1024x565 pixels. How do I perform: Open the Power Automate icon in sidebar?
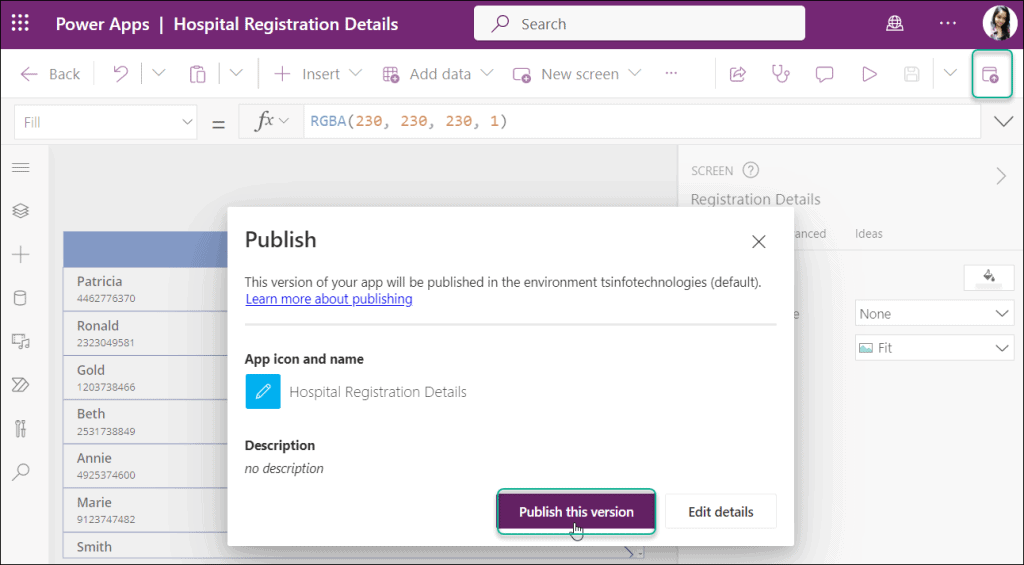pos(21,385)
